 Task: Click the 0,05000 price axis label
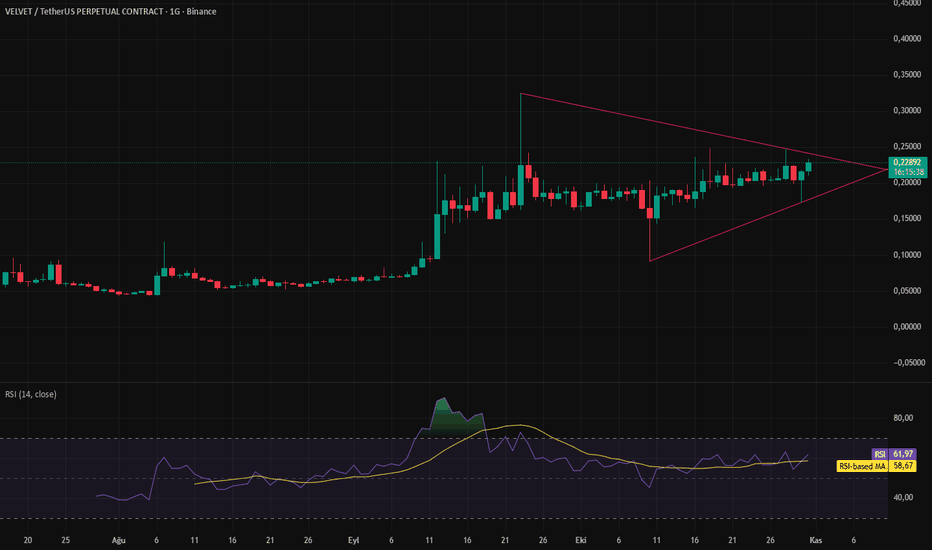tap(907, 291)
